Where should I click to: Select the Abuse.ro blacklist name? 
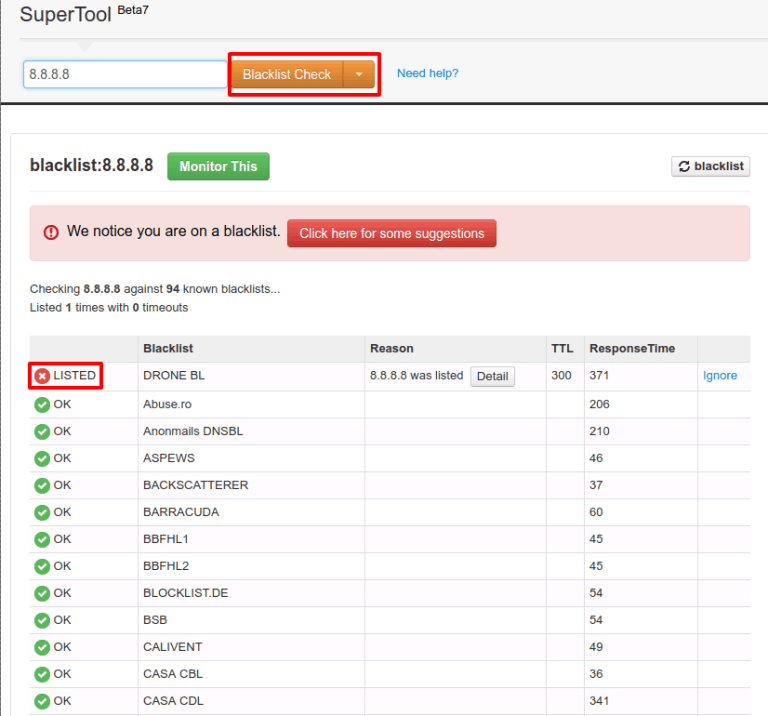pos(167,405)
